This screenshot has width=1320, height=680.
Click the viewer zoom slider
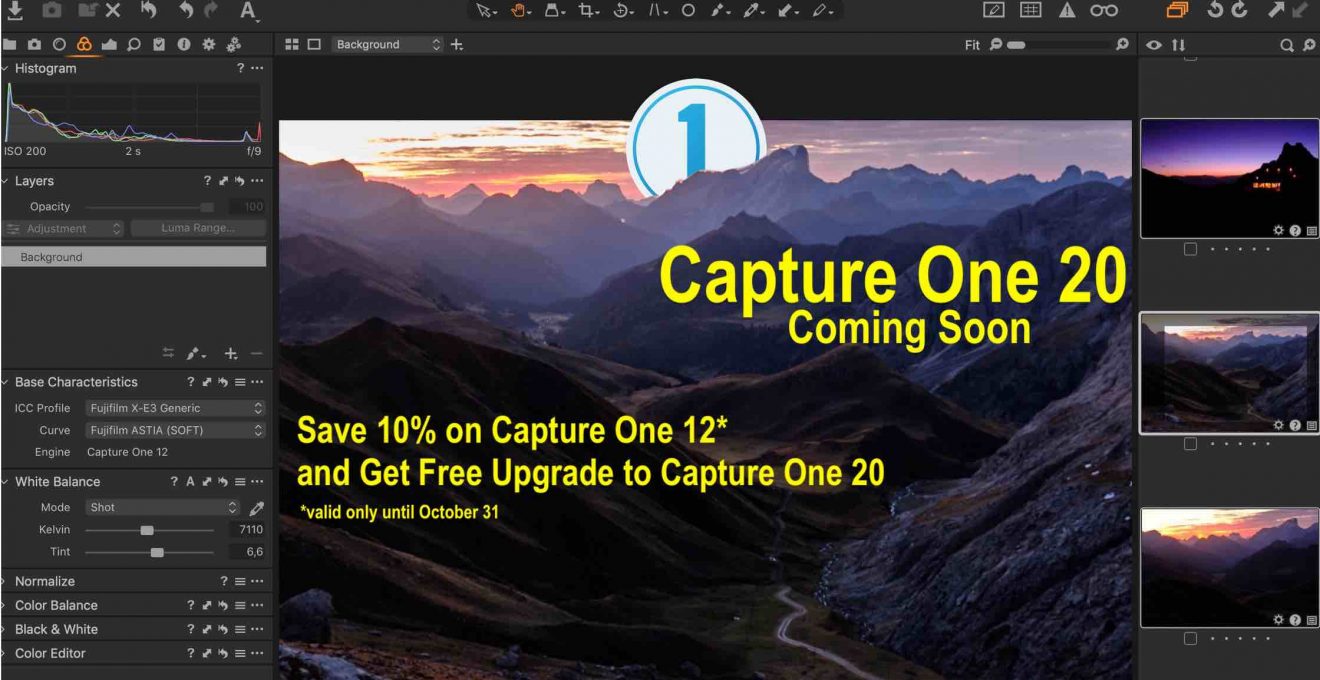(1060, 45)
